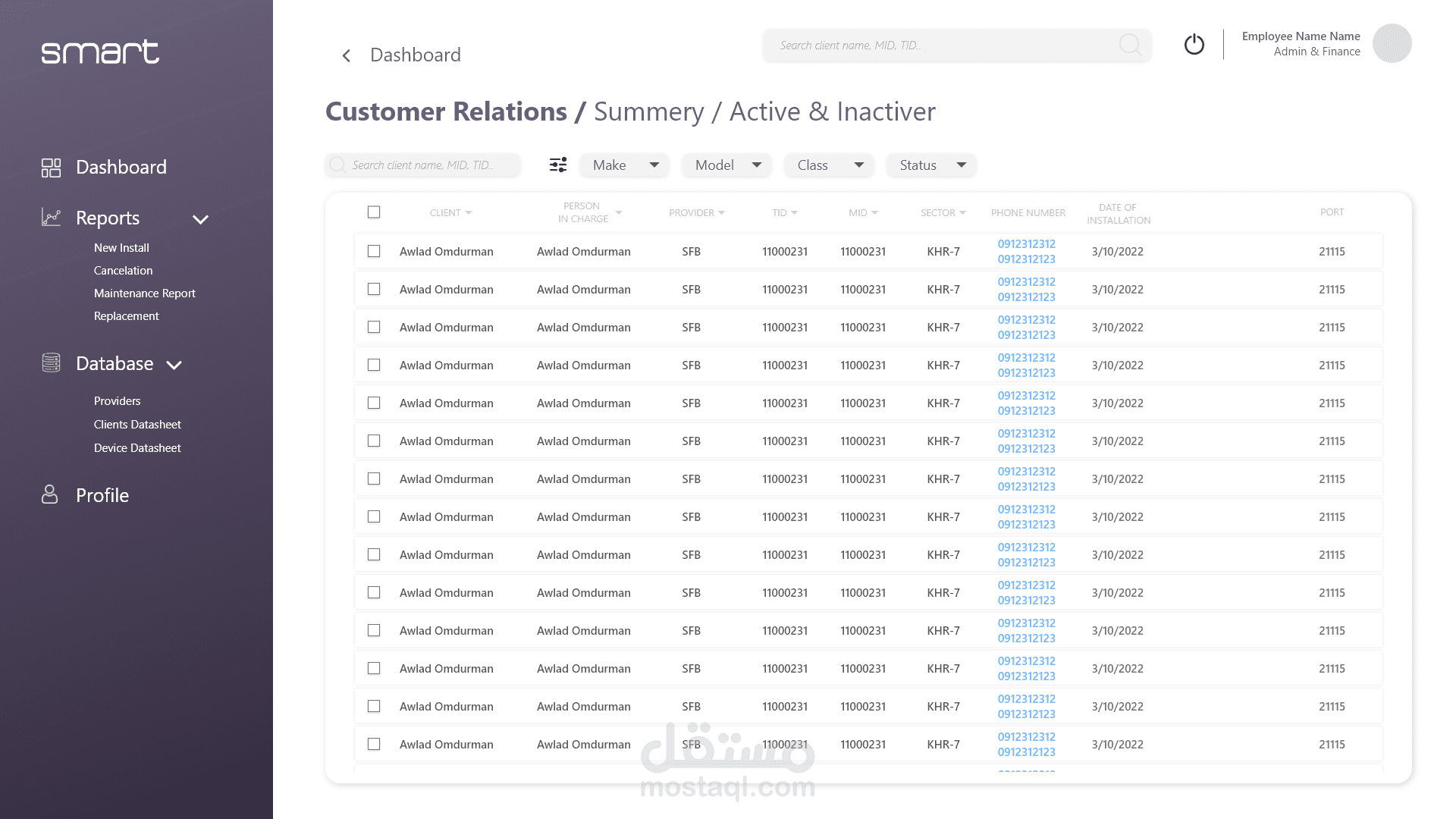Select Clients Datasheet in sidebar

(x=137, y=425)
